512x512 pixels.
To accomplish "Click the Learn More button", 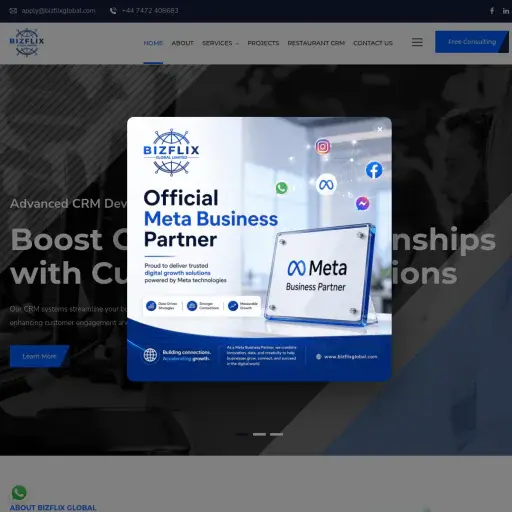I will (x=39, y=356).
